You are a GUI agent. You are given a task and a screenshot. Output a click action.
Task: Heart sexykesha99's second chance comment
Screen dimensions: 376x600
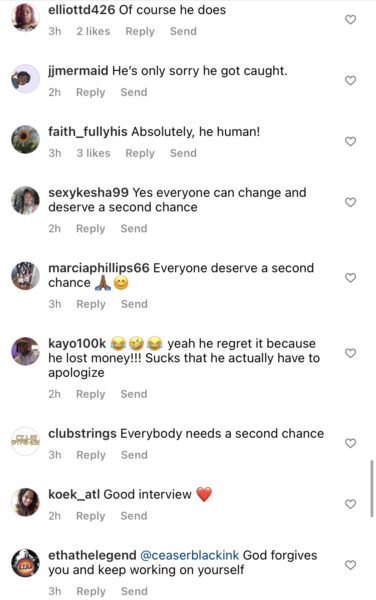click(x=350, y=202)
